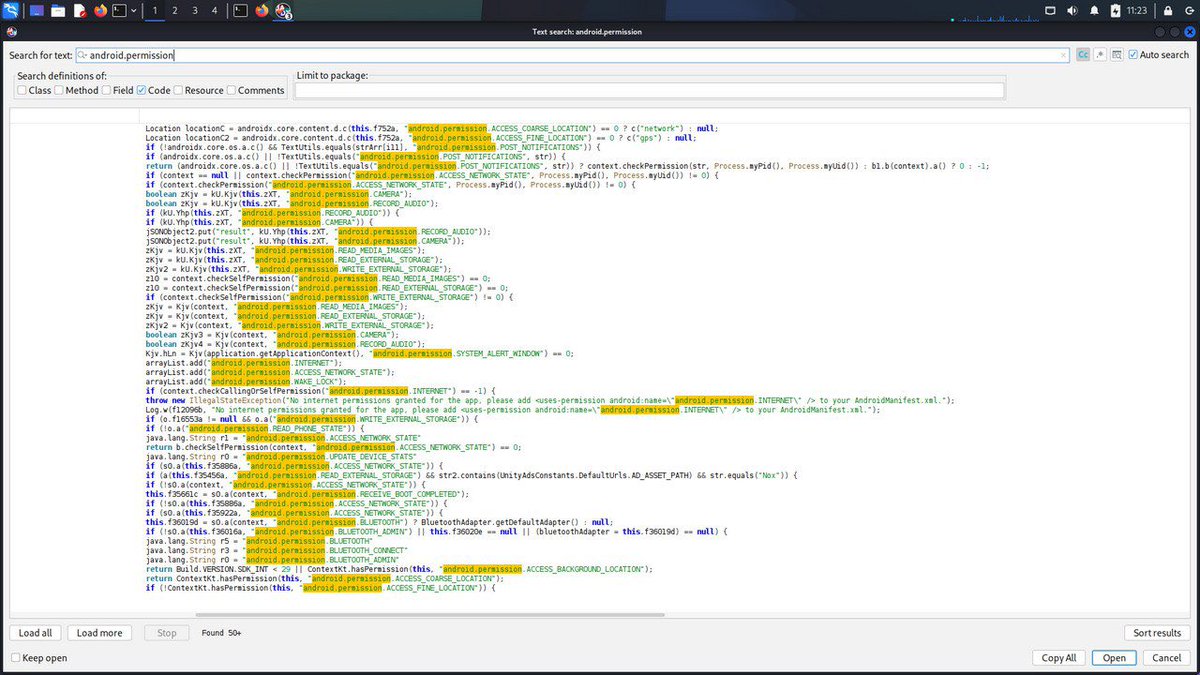Click the Load all button
This screenshot has width=1200, height=675.
click(x=35, y=633)
